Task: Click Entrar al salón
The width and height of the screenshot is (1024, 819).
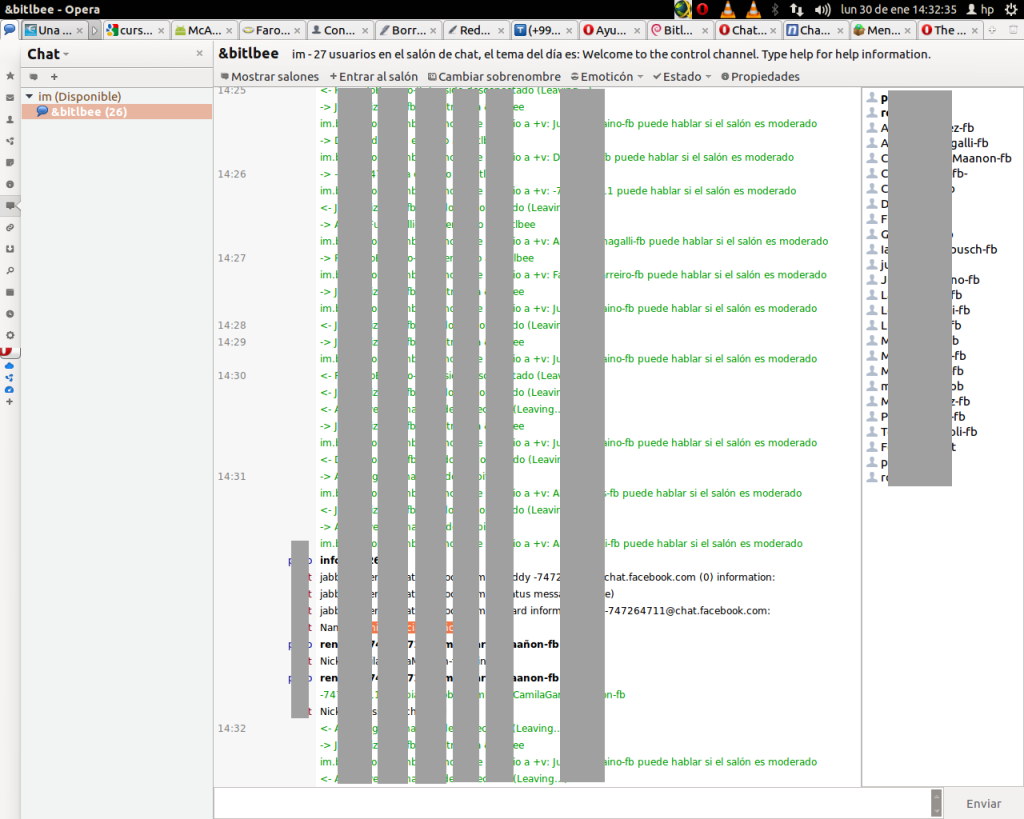Action: [x=374, y=76]
